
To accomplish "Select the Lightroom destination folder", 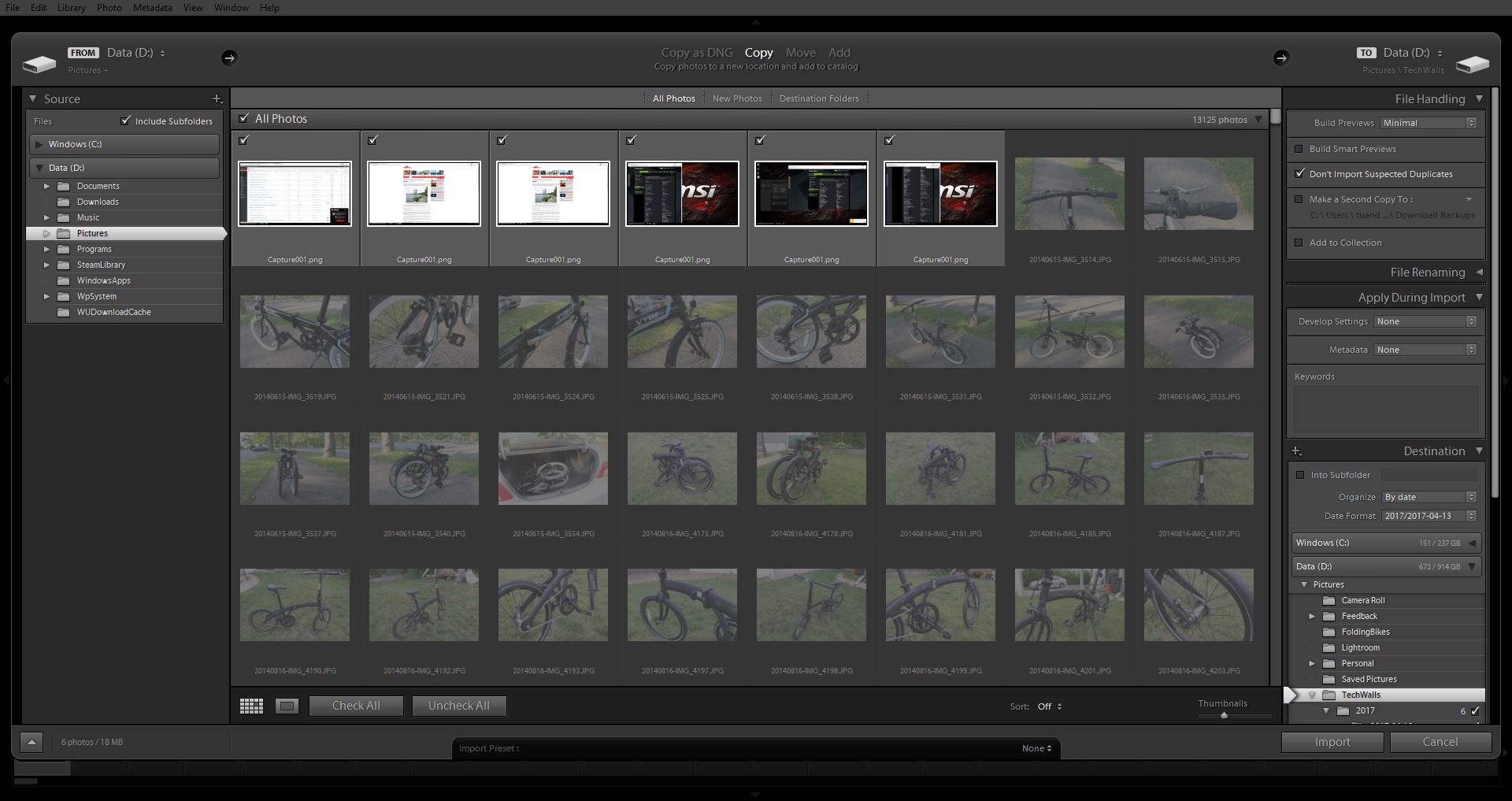I will click(x=1360, y=647).
